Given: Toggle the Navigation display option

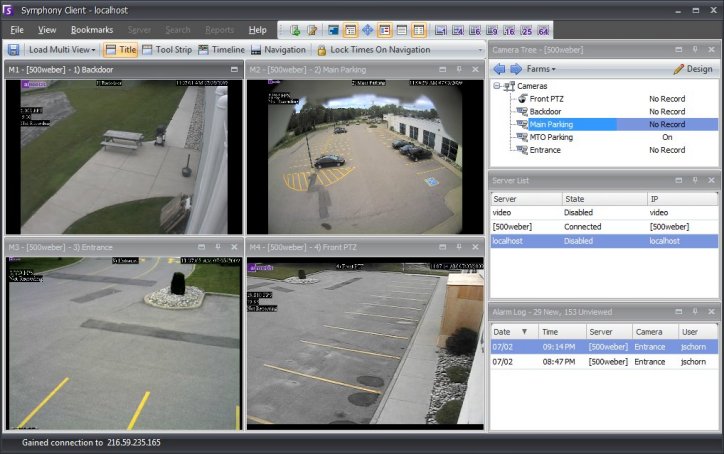Looking at the screenshot, I should tap(278, 49).
